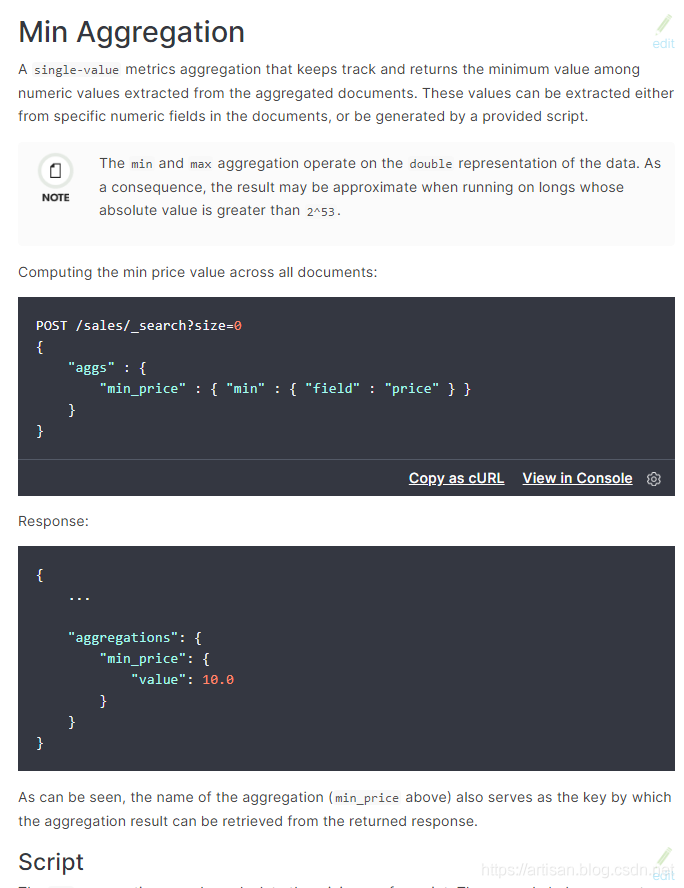The width and height of the screenshot is (684, 888).
Task: Open View in Console
Action: click(577, 478)
